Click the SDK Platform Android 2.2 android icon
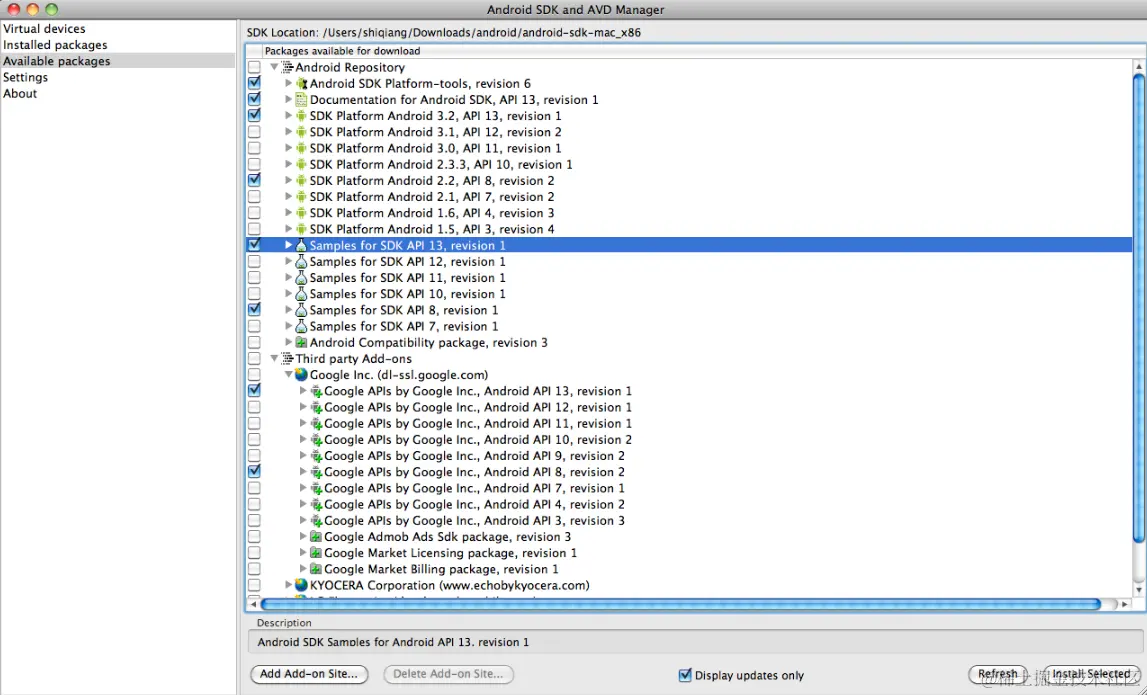Image resolution: width=1147 pixels, height=695 pixels. point(301,180)
